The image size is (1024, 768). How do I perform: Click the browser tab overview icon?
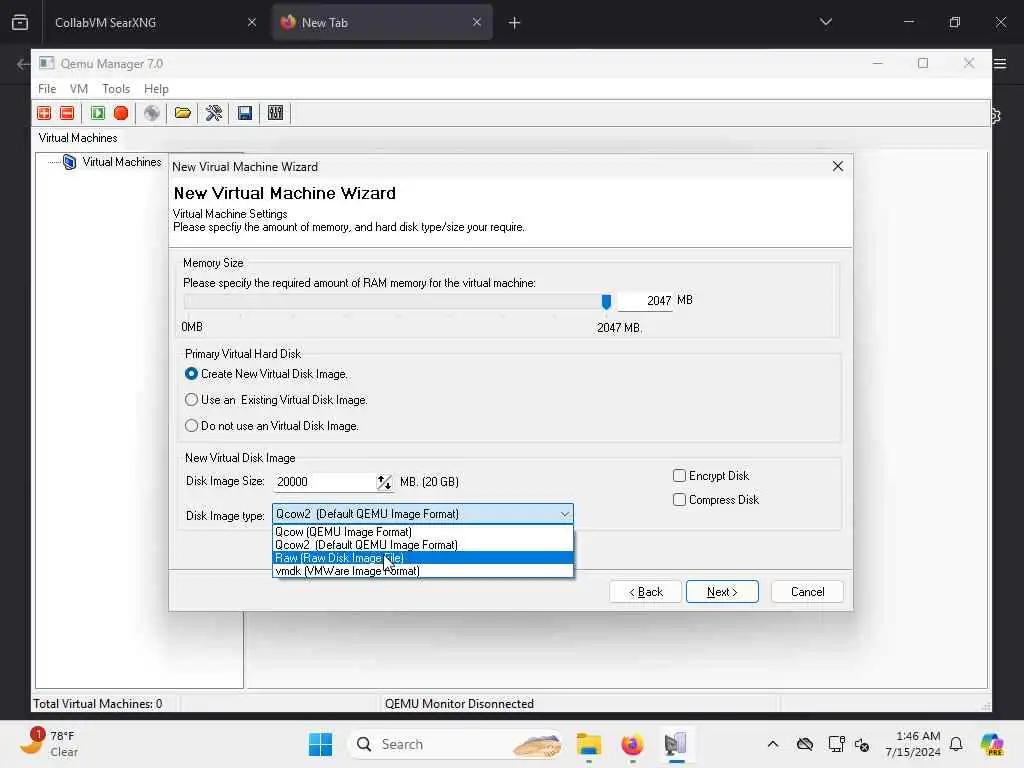(x=20, y=22)
